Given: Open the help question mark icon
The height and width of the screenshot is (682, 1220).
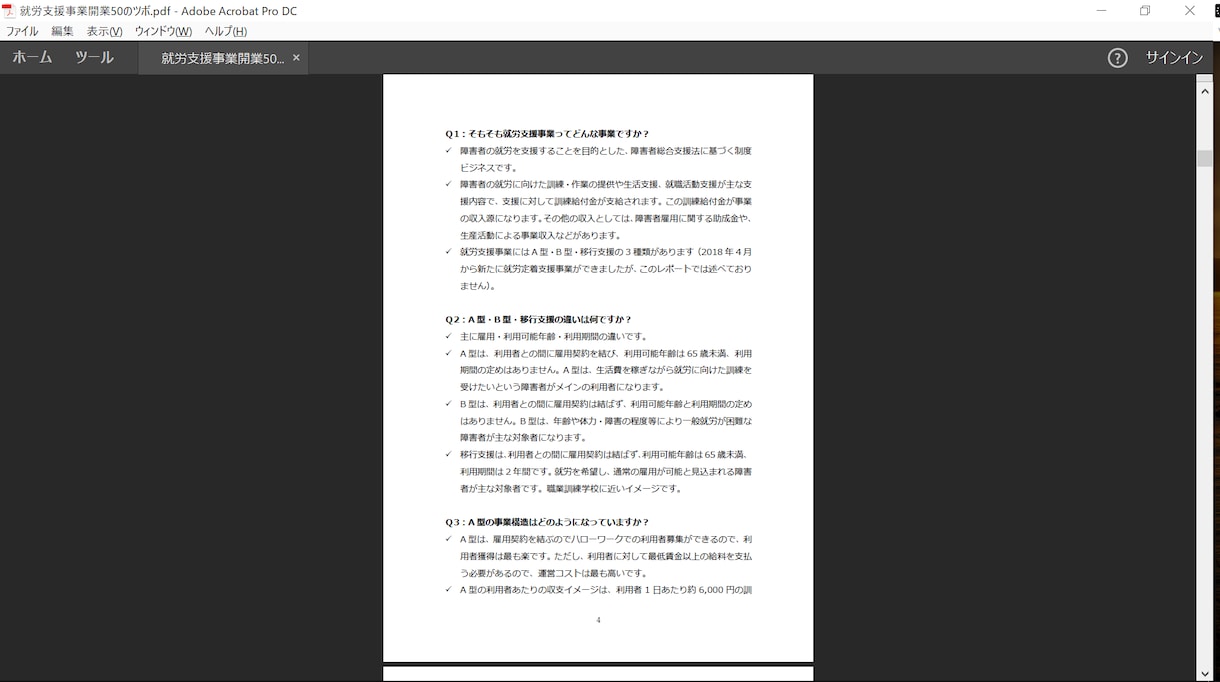Looking at the screenshot, I should tap(1118, 58).
